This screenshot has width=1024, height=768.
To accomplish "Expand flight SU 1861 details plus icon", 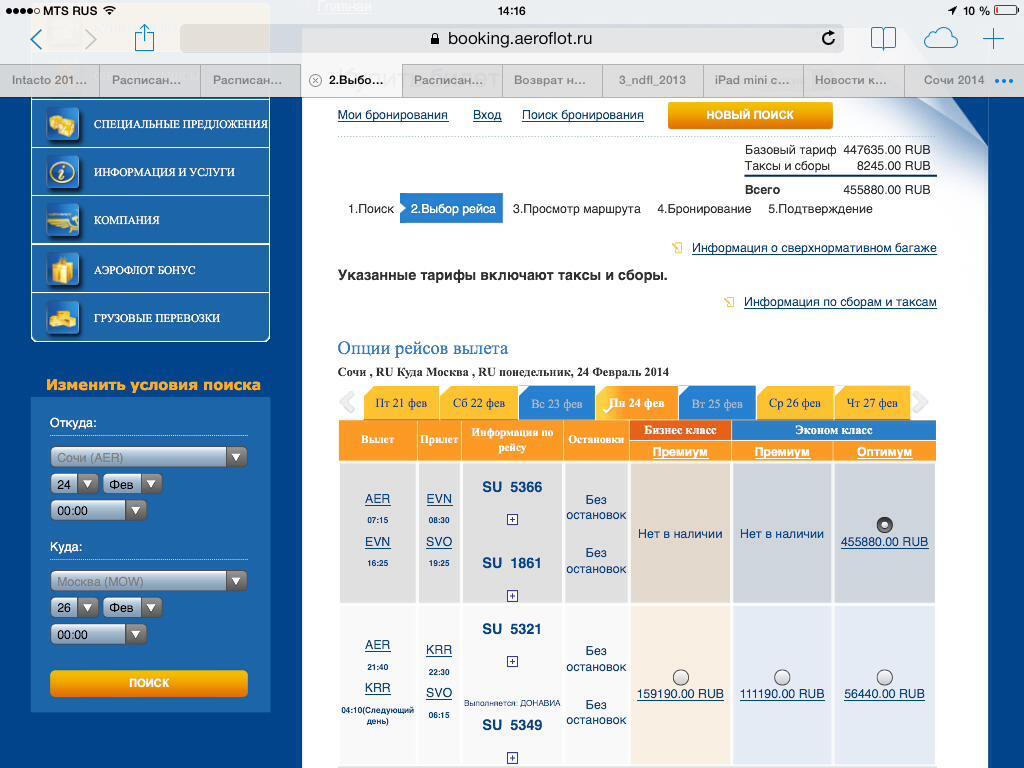I will point(513,596).
